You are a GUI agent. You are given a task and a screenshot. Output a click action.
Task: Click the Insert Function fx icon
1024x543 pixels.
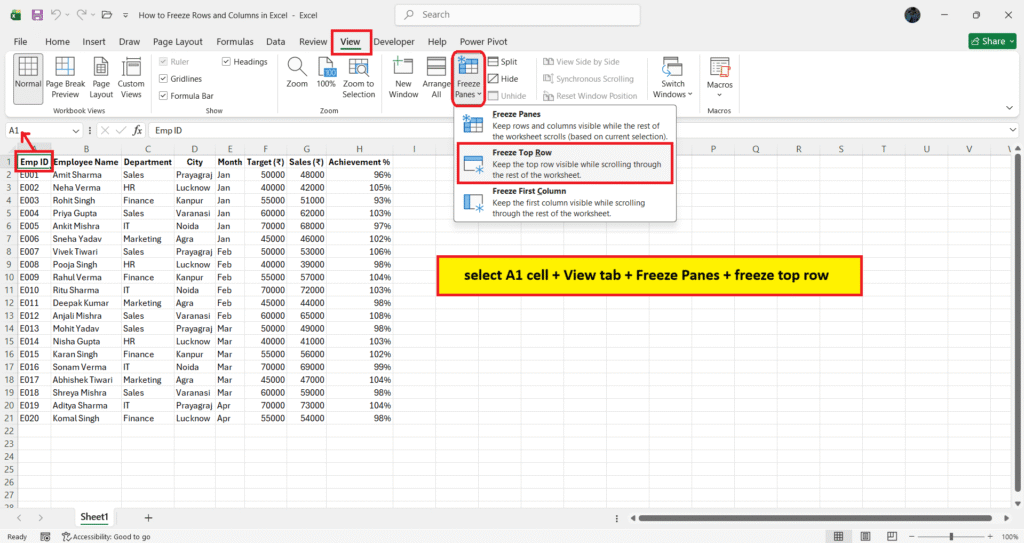pos(137,130)
